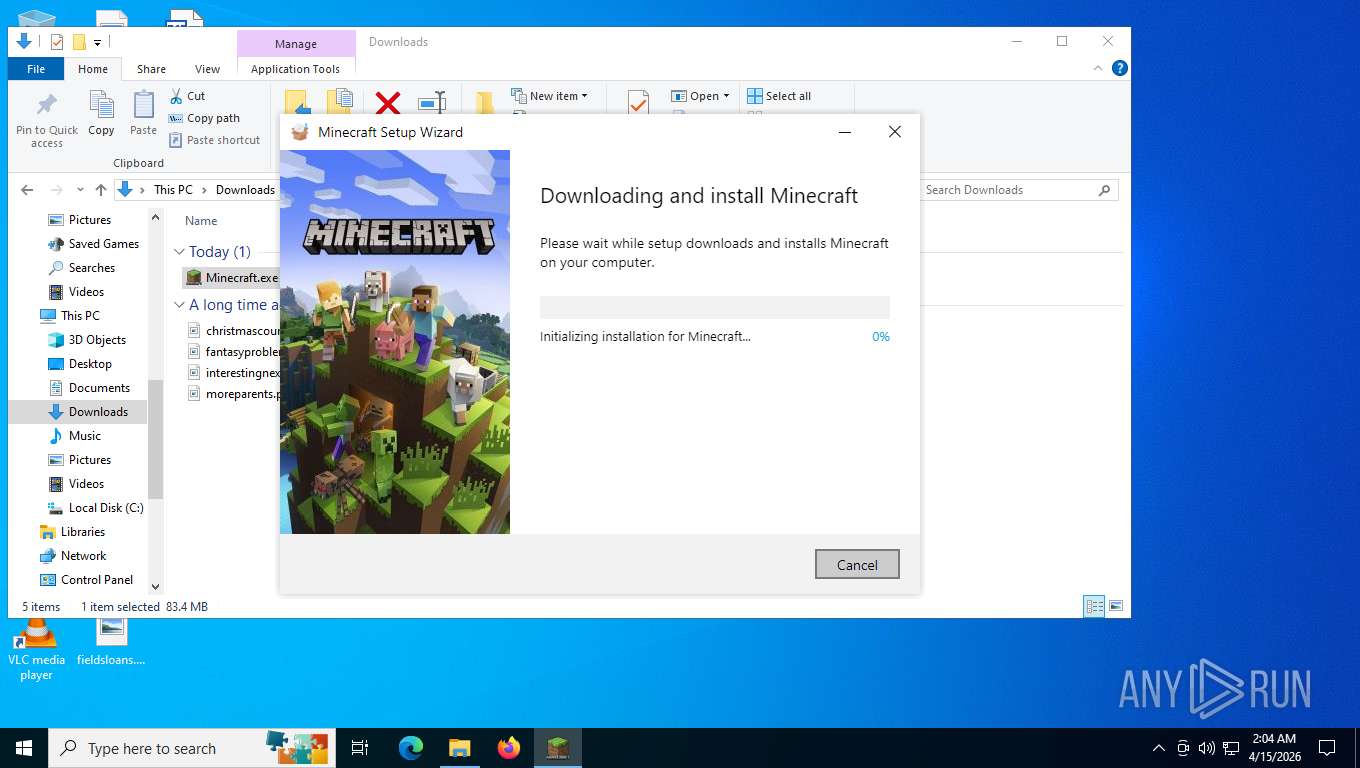Image resolution: width=1360 pixels, height=768 pixels.
Task: Collapse the A long time ago group
Action: [x=180, y=305]
